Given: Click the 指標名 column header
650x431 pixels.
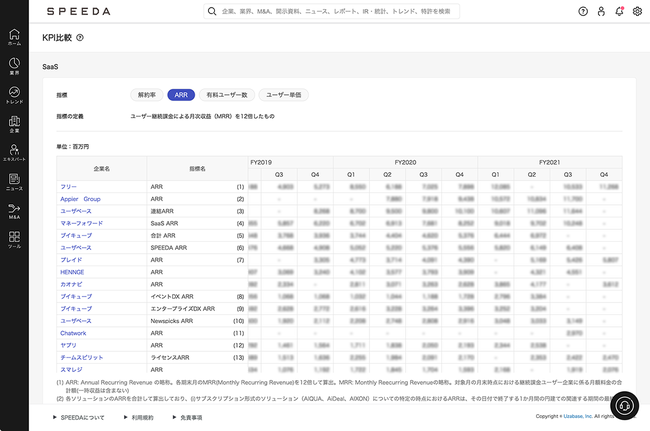Looking at the screenshot, I should (x=197, y=169).
